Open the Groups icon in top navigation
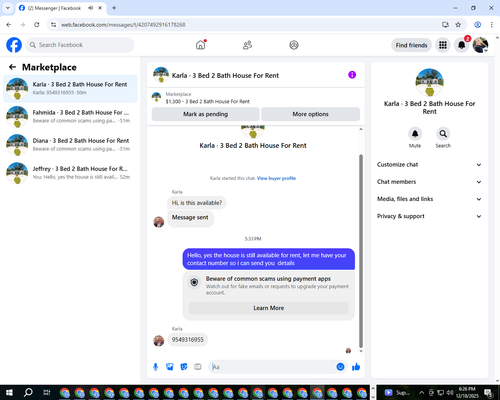The width and height of the screenshot is (500, 400). (294, 45)
